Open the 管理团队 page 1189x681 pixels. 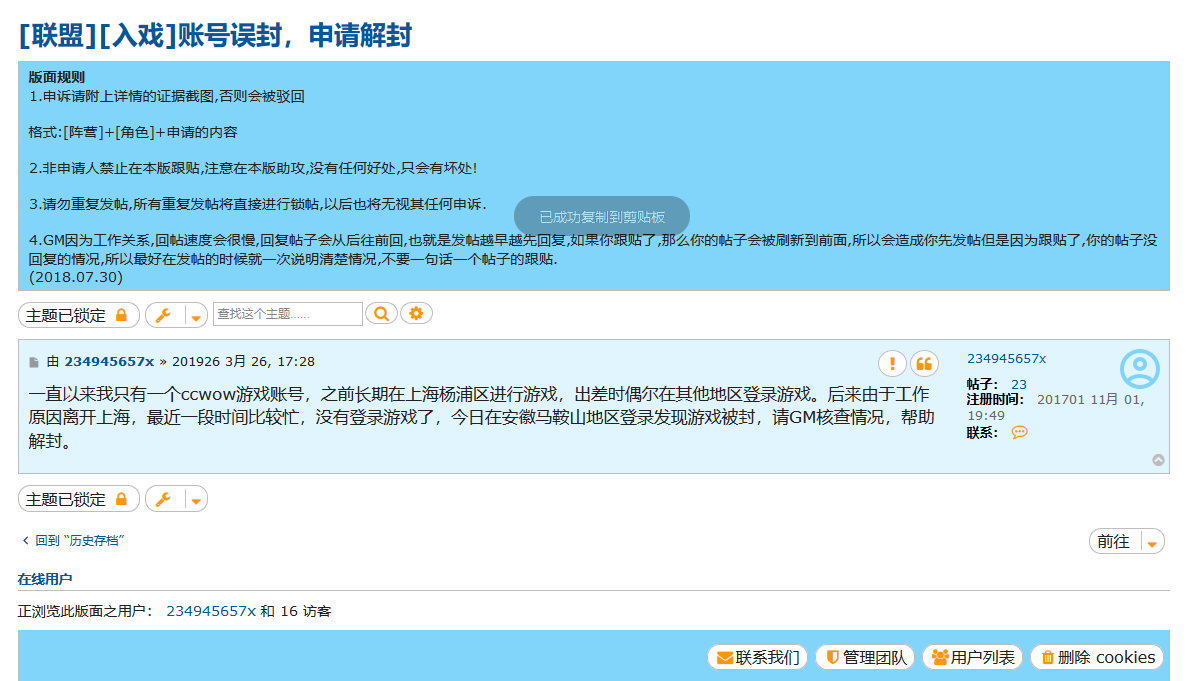866,657
